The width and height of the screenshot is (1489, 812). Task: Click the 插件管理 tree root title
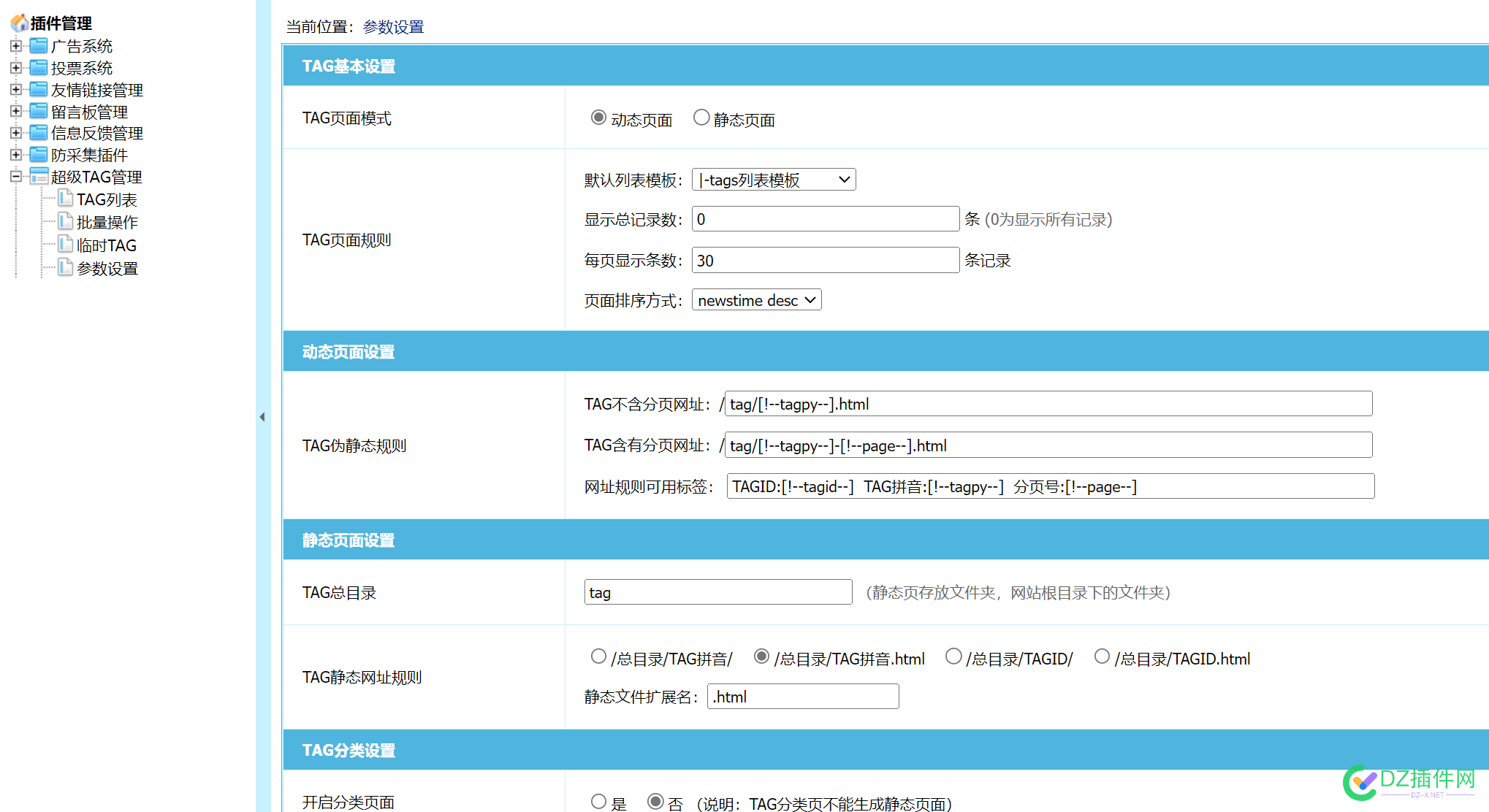click(x=61, y=23)
